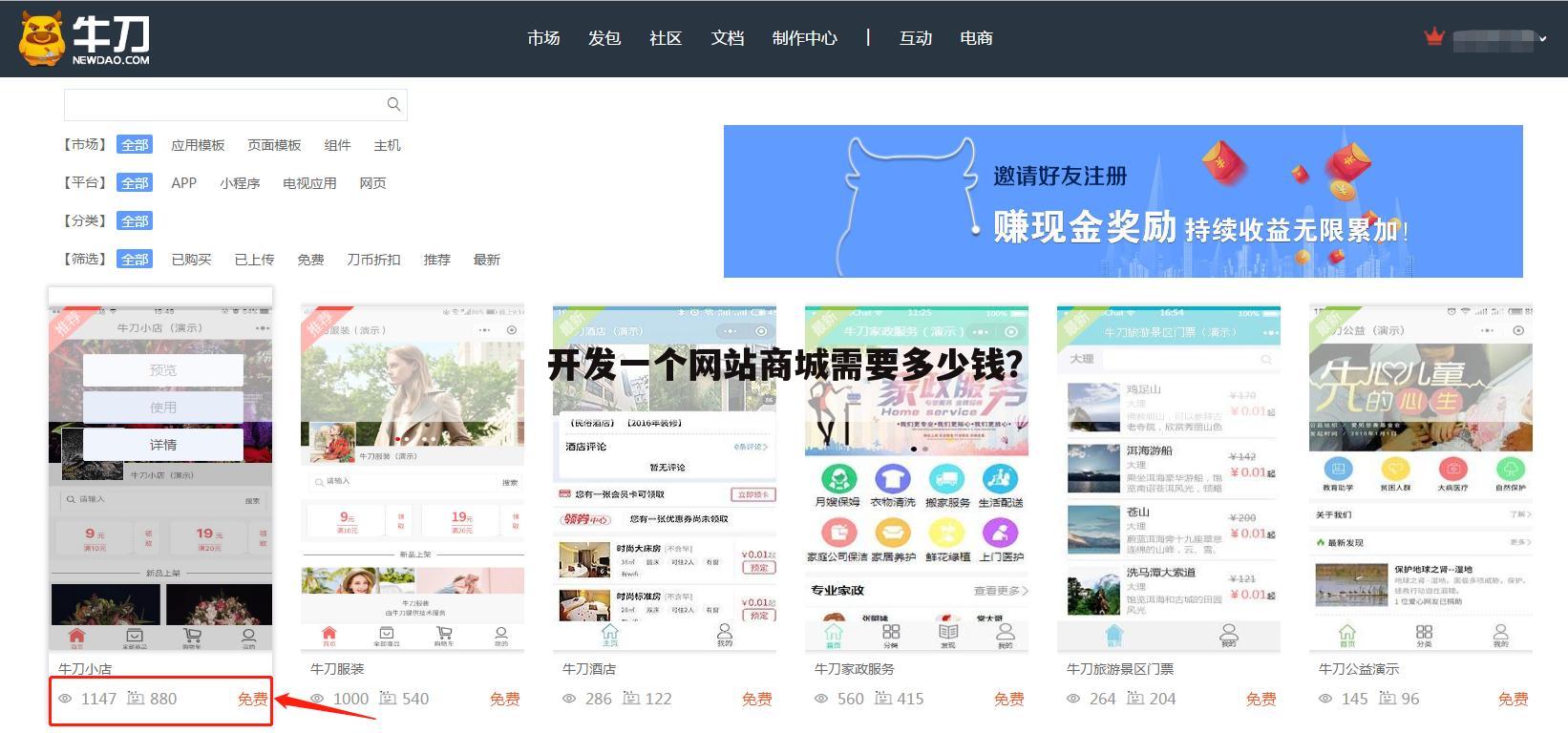Show 已上传 items only
1568x733 pixels.
pos(254,260)
